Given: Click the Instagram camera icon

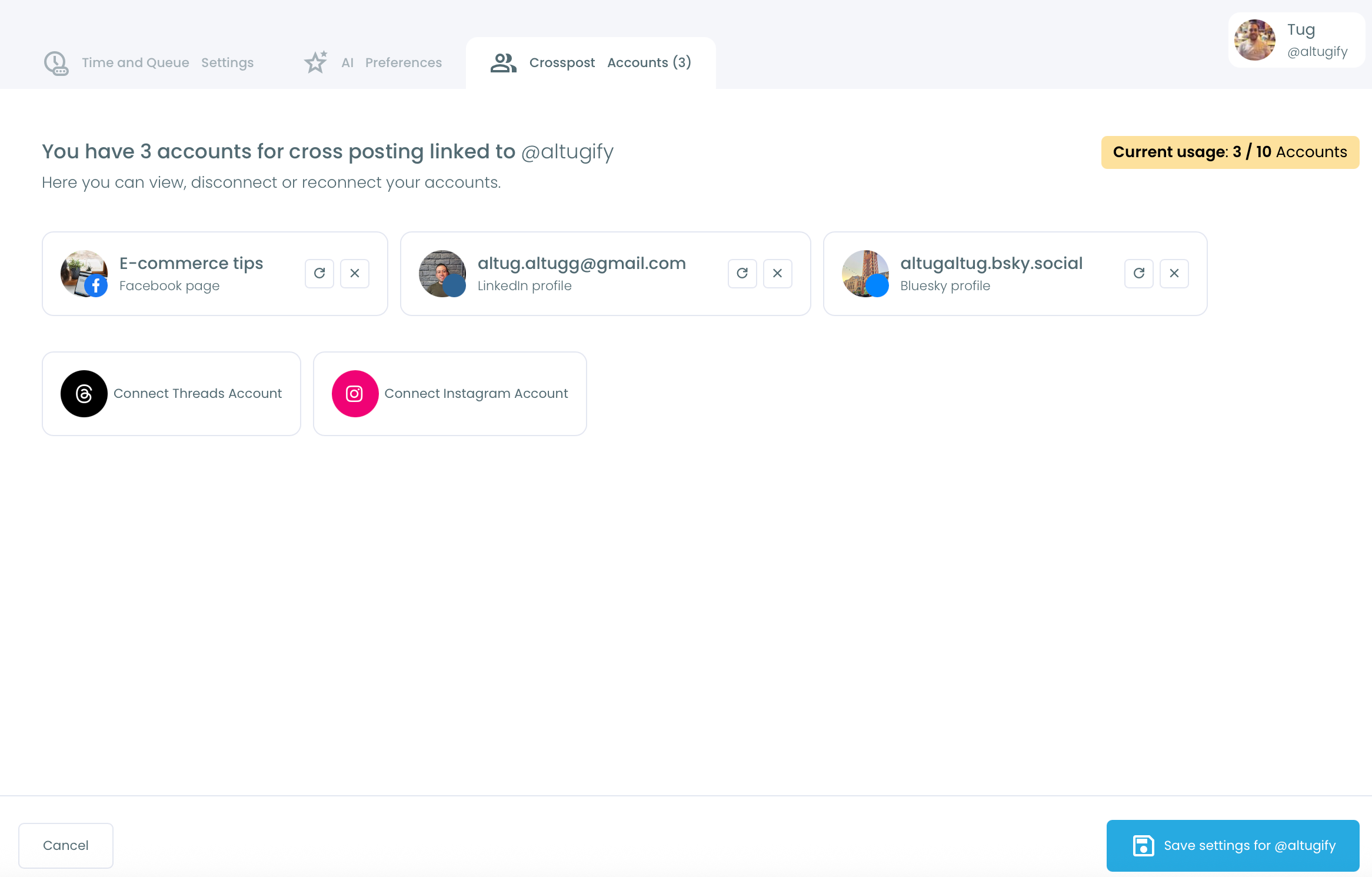Looking at the screenshot, I should [355, 393].
